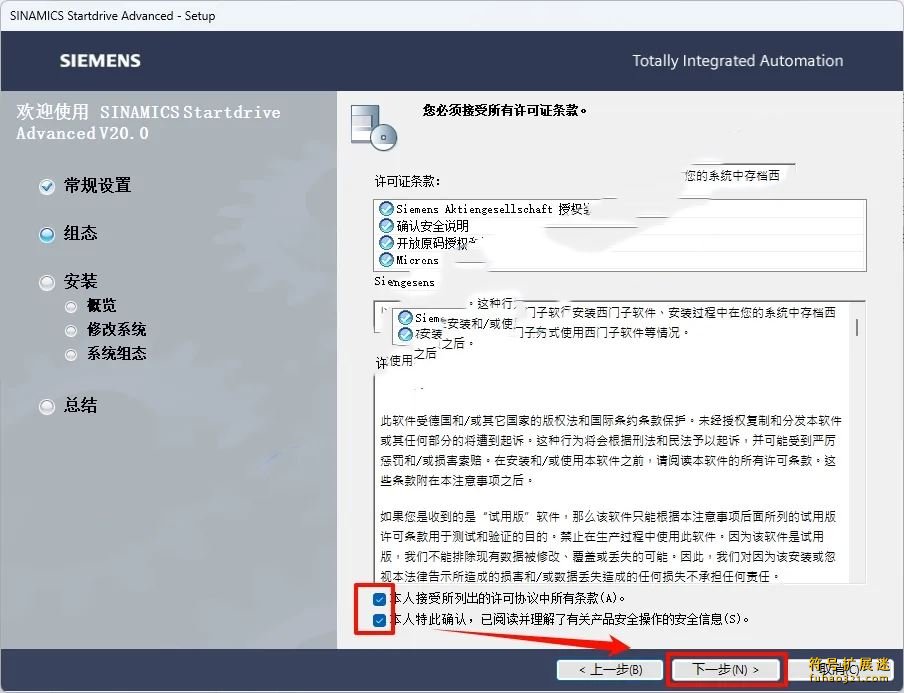Click check icon of 确认安全说明 entry
Image resolution: width=904 pixels, height=693 pixels.
point(386,226)
